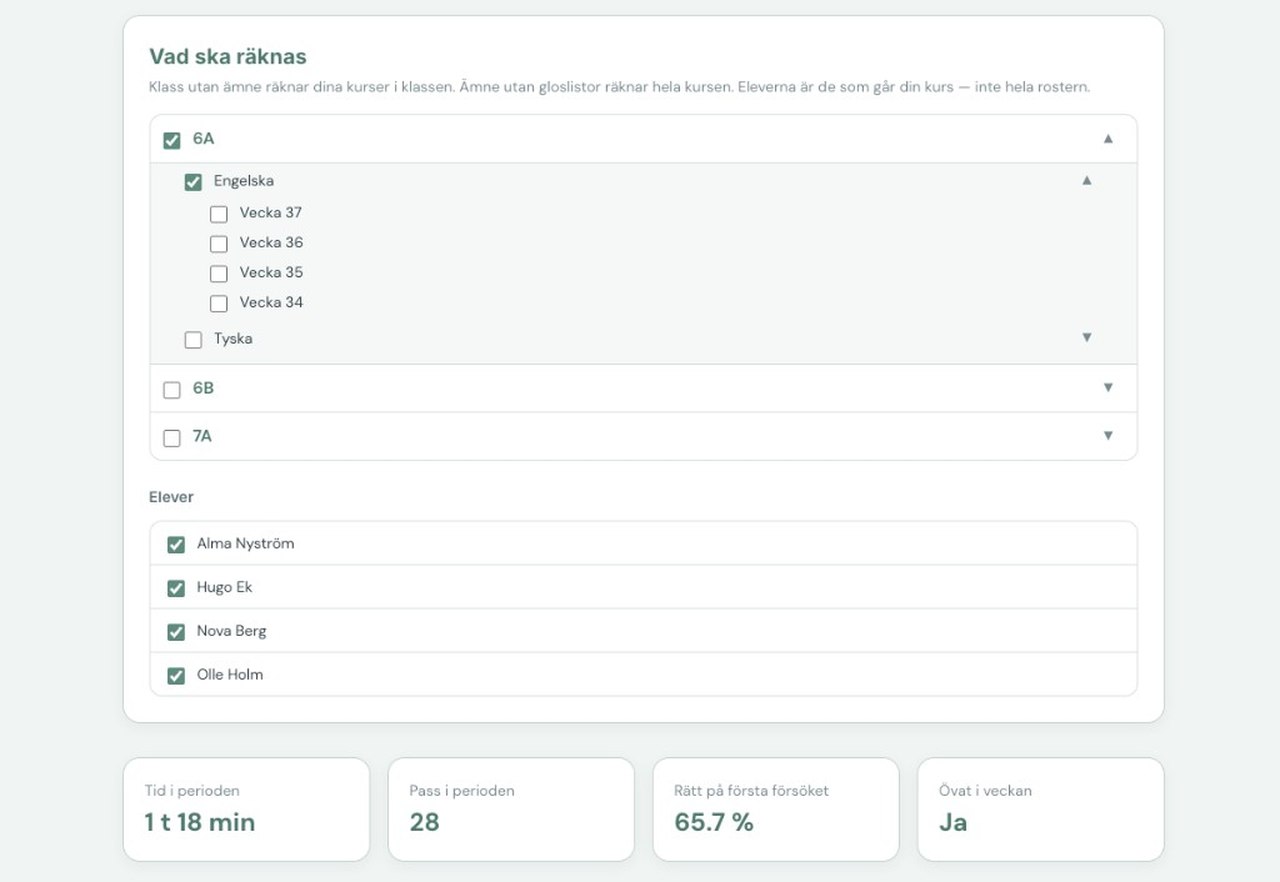The image size is (1280, 882).
Task: Uncheck the 6A class checkbox
Action: tap(172, 140)
